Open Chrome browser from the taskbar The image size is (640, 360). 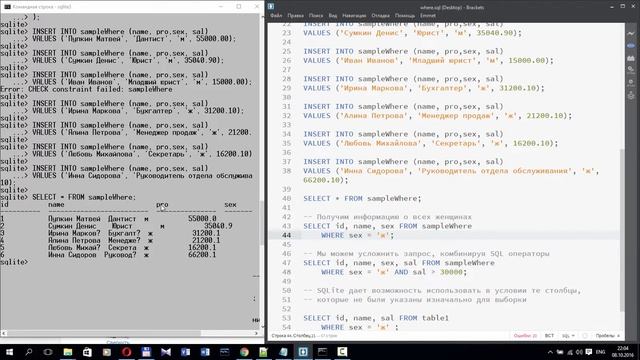point(244,351)
